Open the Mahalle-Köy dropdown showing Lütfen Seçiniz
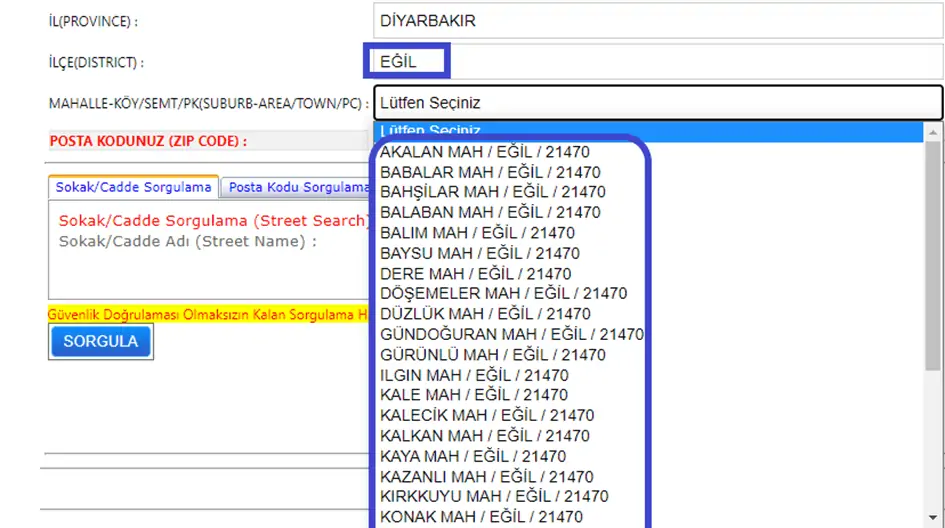 coord(657,102)
